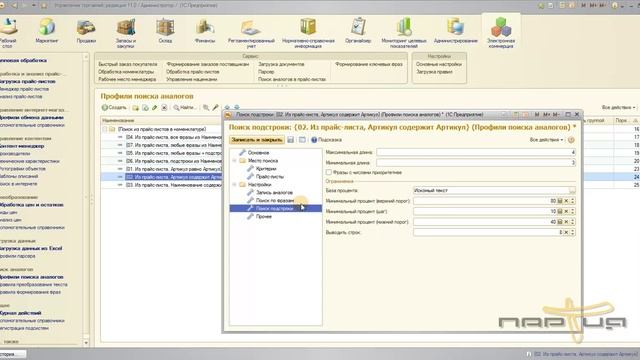Screen dimensions: 640x360
Task: Click the copy item icon in list toolbar
Action: pyautogui.click(x=145, y=108)
